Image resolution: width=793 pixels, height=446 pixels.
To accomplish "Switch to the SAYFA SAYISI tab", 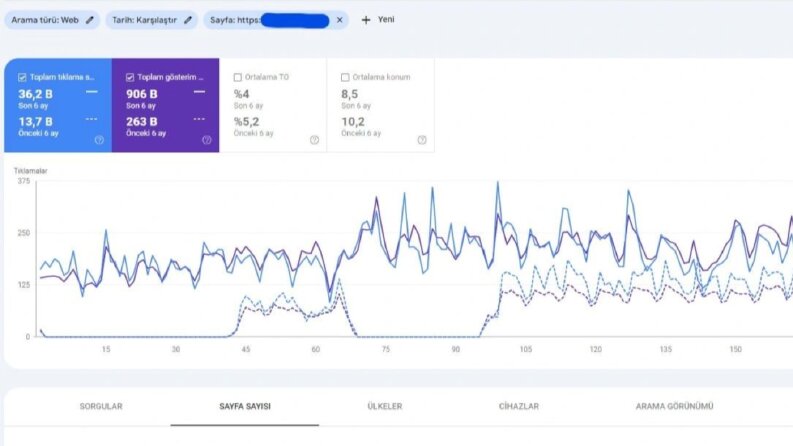I will click(245, 407).
